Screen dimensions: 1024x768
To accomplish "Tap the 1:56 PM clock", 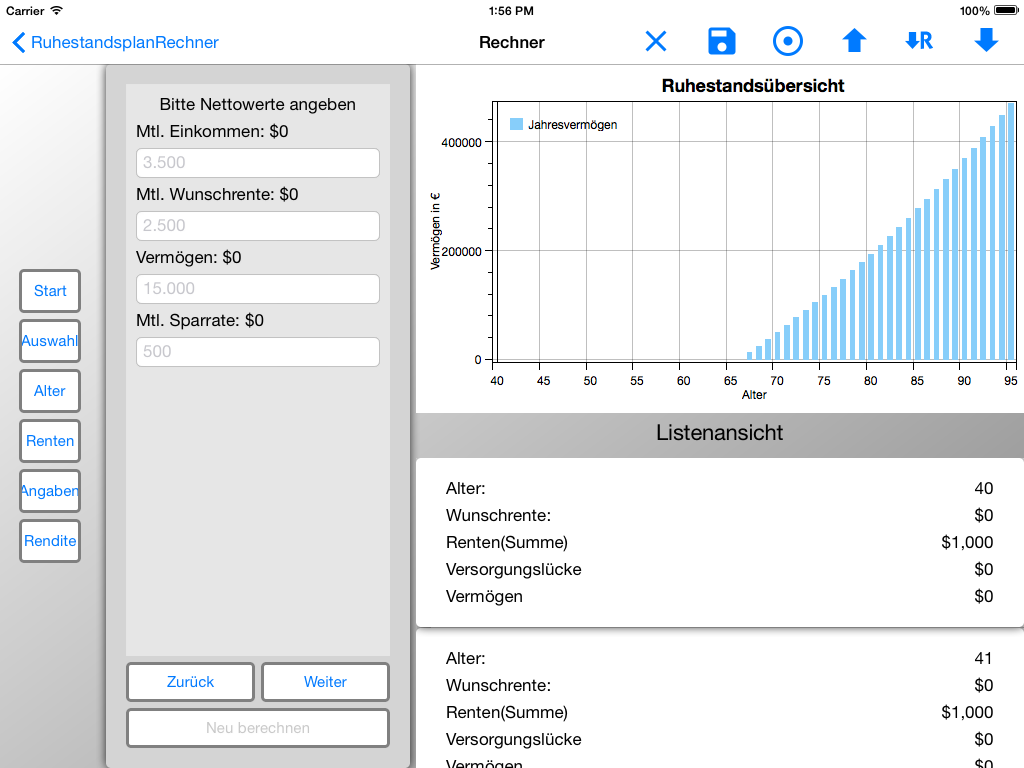I will (511, 11).
